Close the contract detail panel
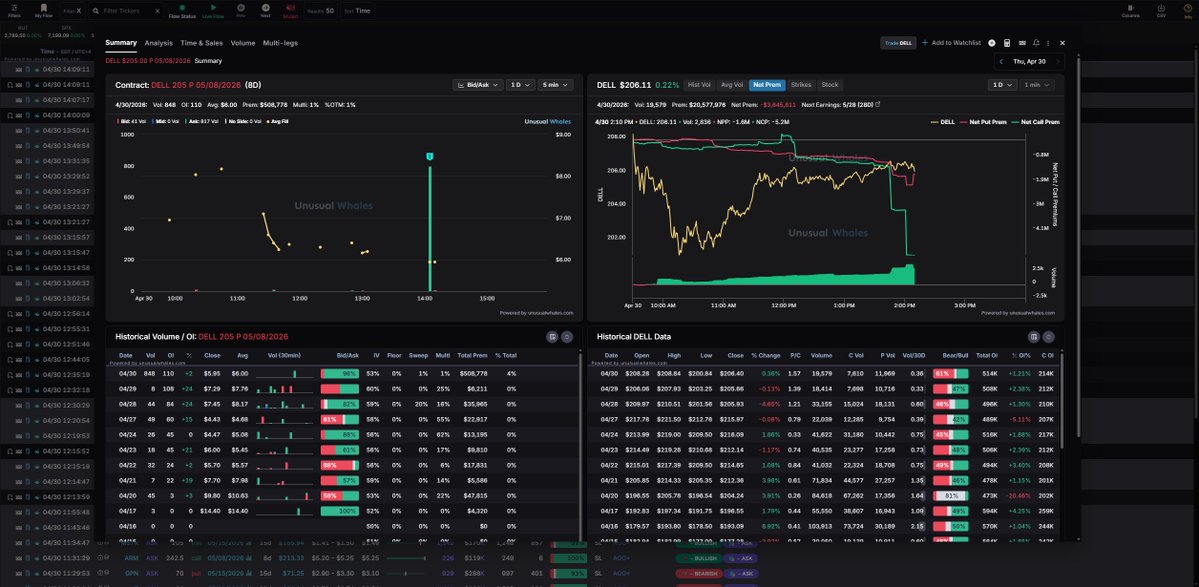Image resolution: width=1199 pixels, height=587 pixels. point(1062,44)
